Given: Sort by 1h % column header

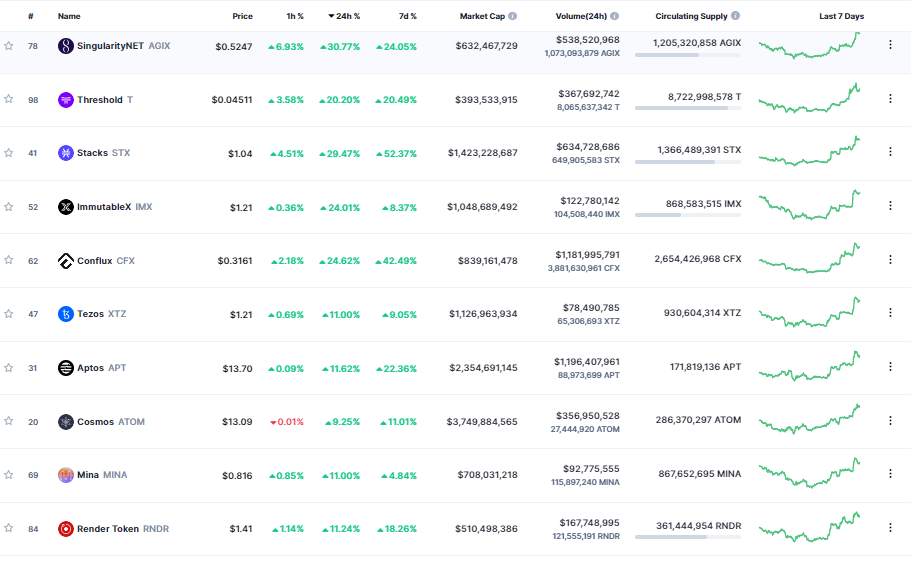Looking at the screenshot, I should 295,16.
